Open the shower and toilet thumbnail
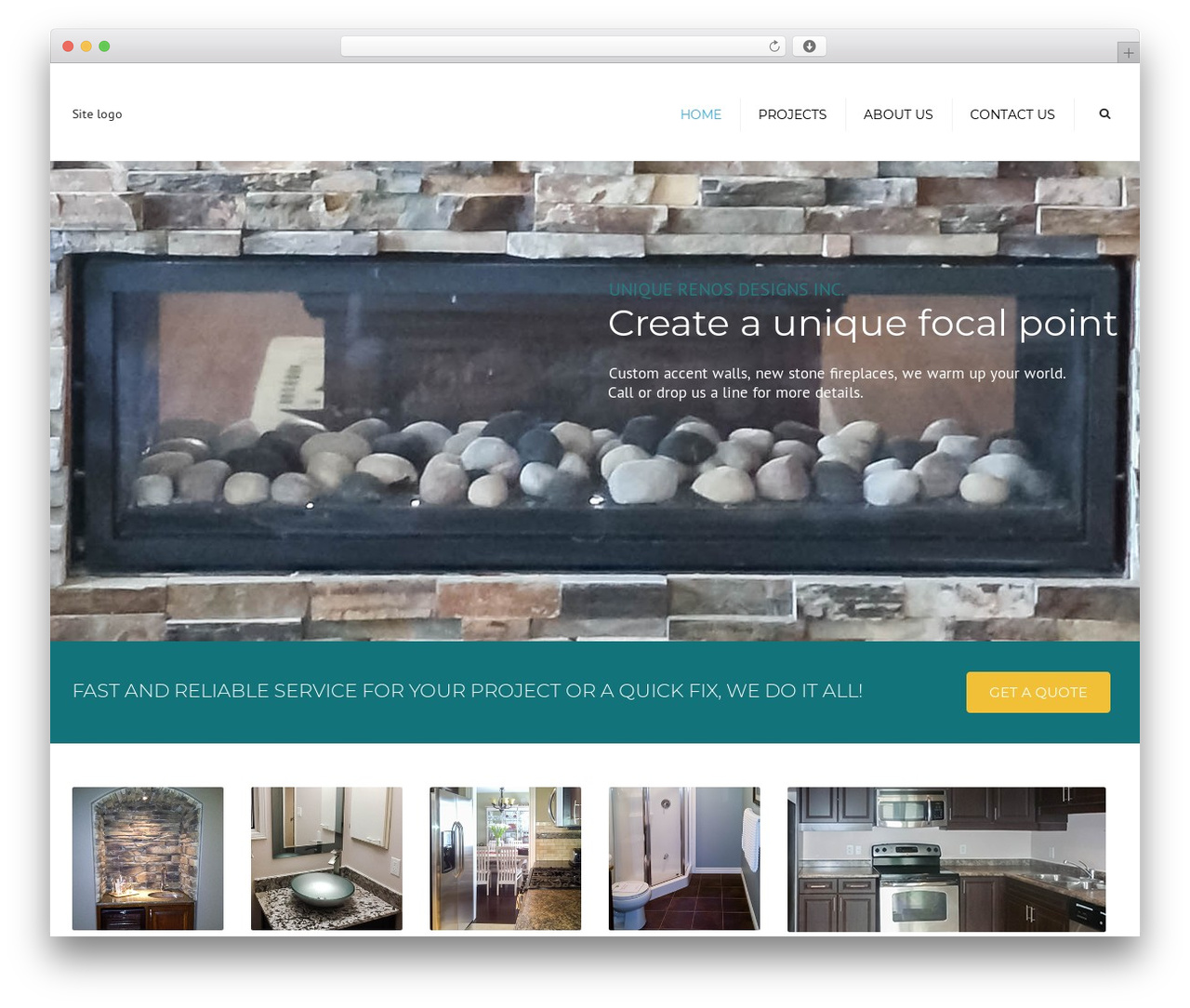Image resolution: width=1190 pixels, height=1008 pixels. pyautogui.click(x=684, y=858)
